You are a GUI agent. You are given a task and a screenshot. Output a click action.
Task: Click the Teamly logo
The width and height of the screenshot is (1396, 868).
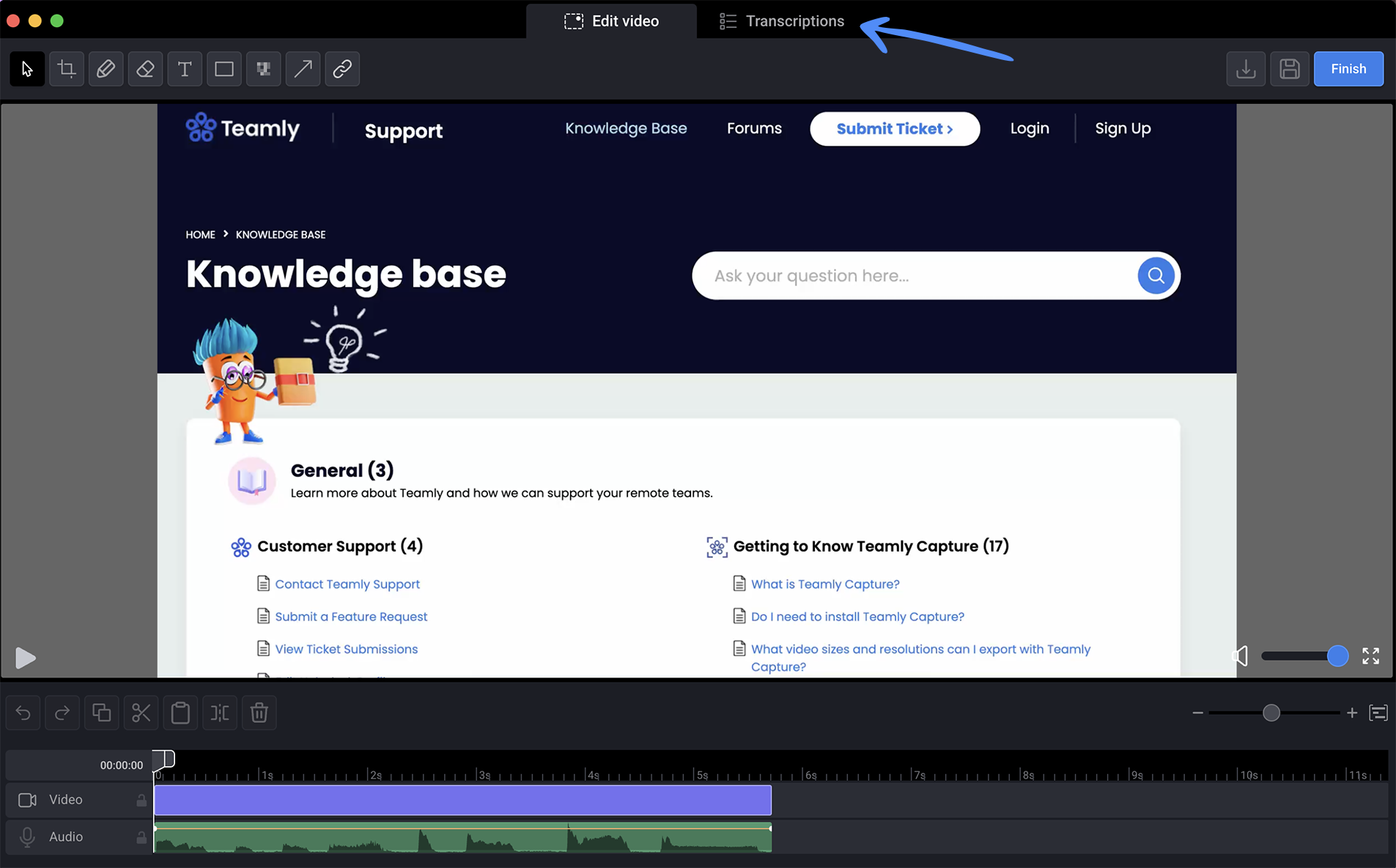pyautogui.click(x=243, y=128)
